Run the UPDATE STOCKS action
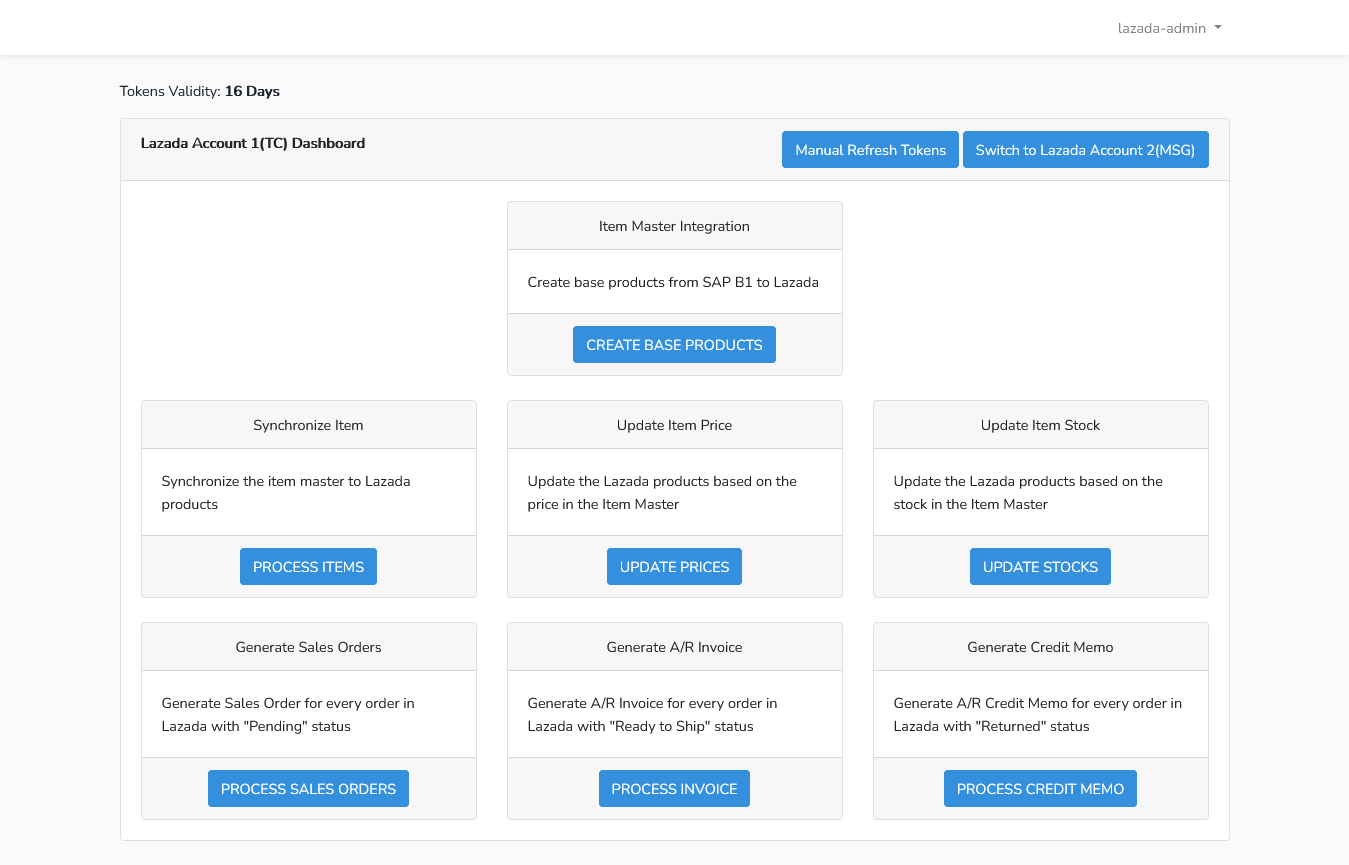The height and width of the screenshot is (865, 1349). point(1040,567)
